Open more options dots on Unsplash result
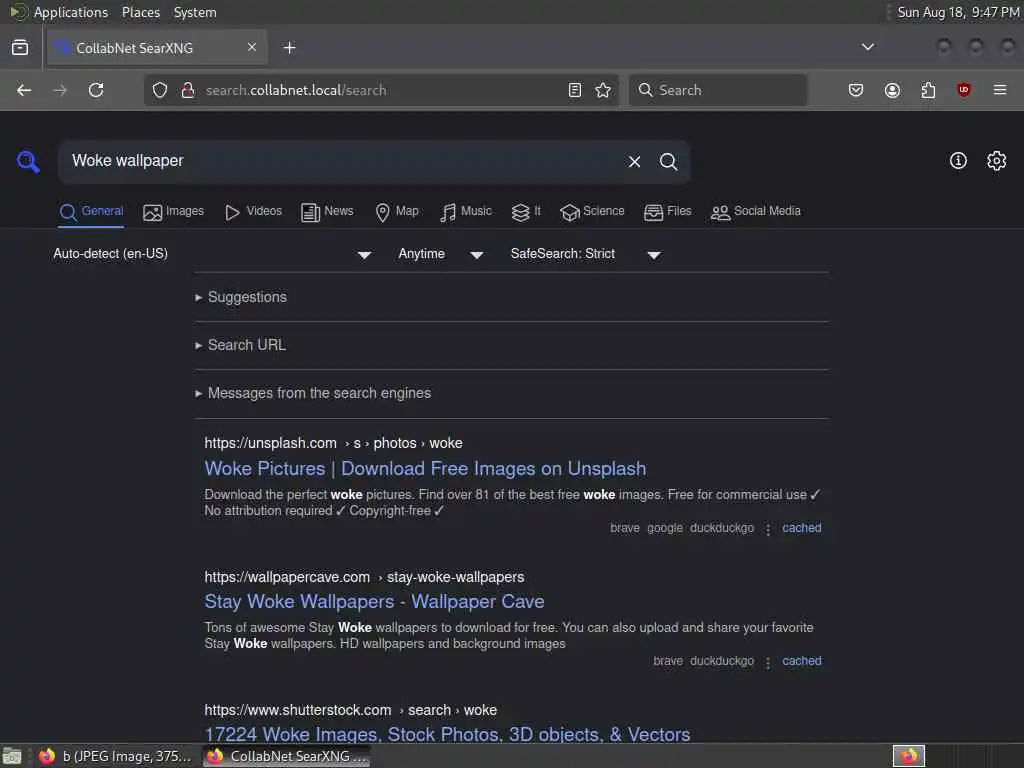The width and height of the screenshot is (1024, 768). 768,529
